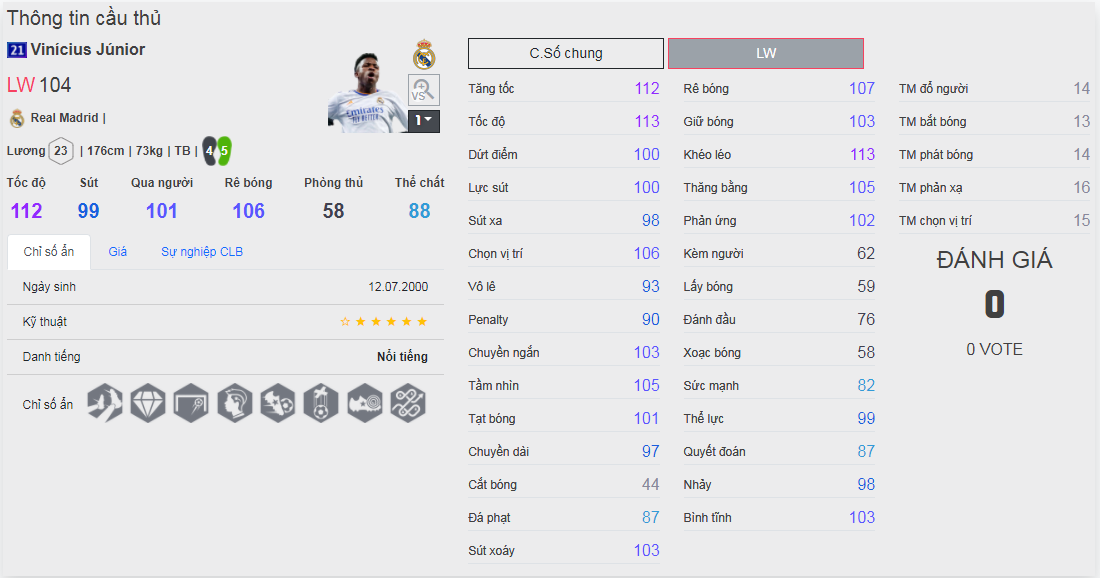This screenshot has height=578, width=1100.
Task: Select the LW position stats tab
Action: [766, 53]
